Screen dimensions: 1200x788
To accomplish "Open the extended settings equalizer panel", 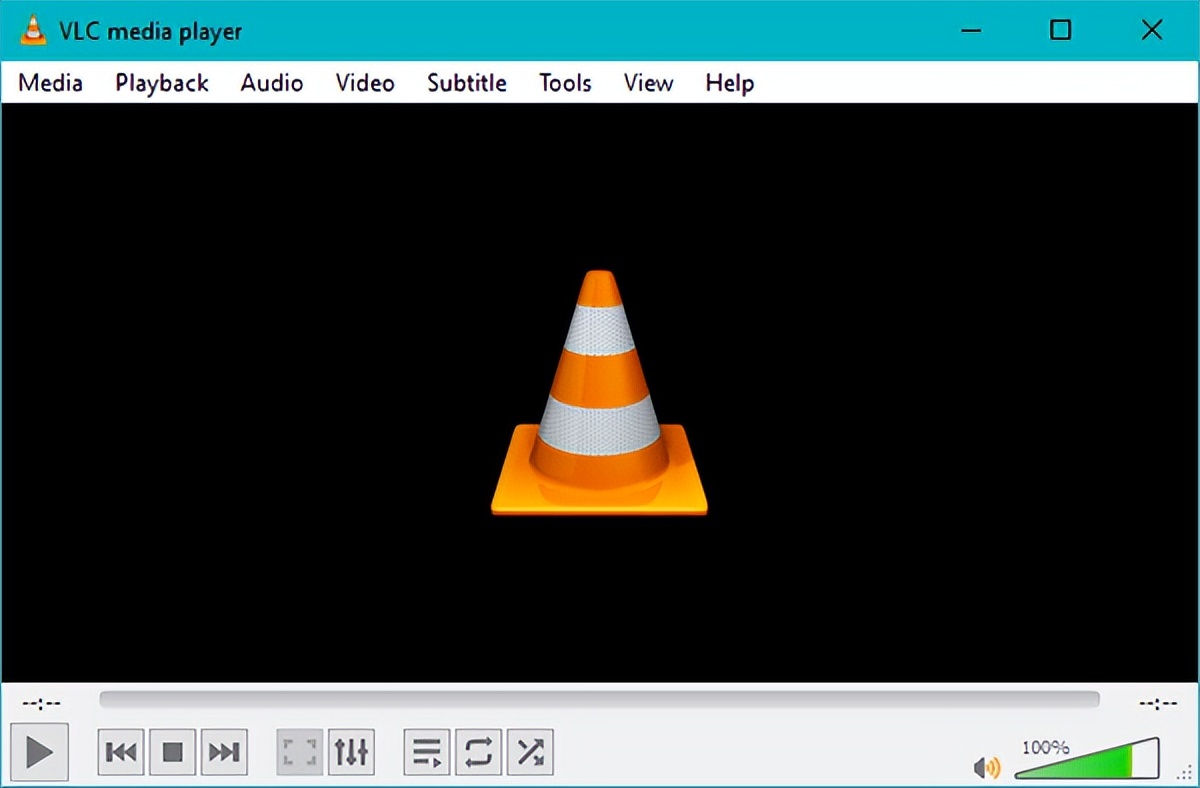I will point(351,751).
